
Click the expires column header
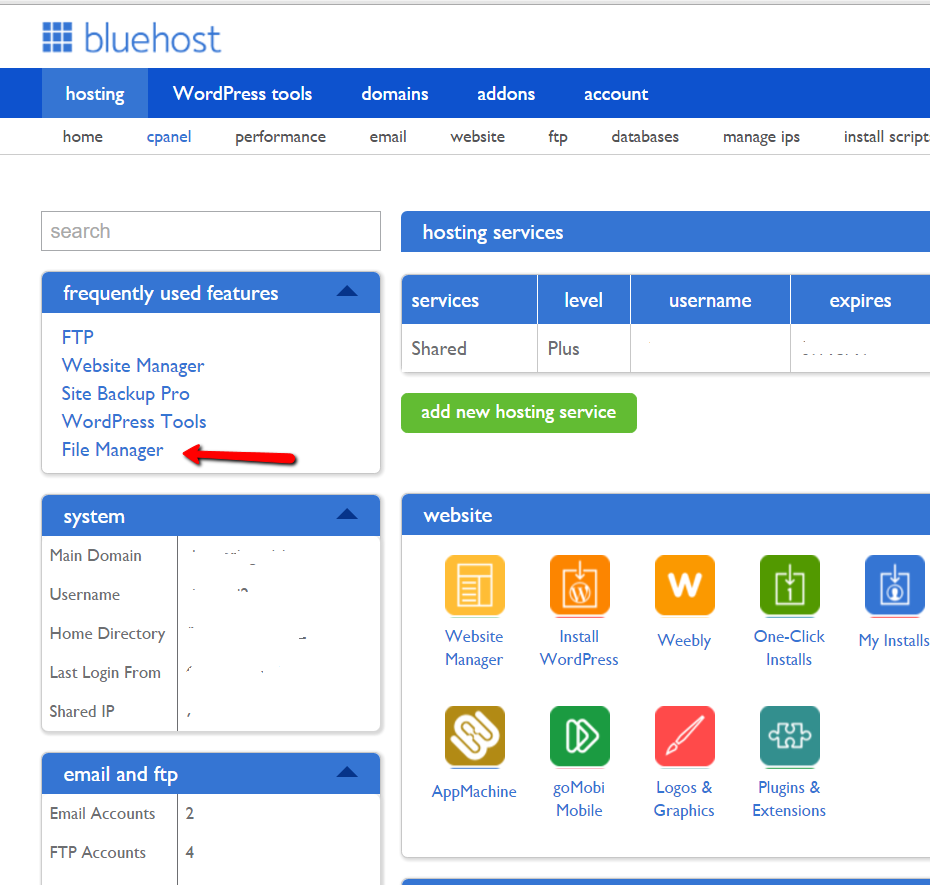point(860,300)
